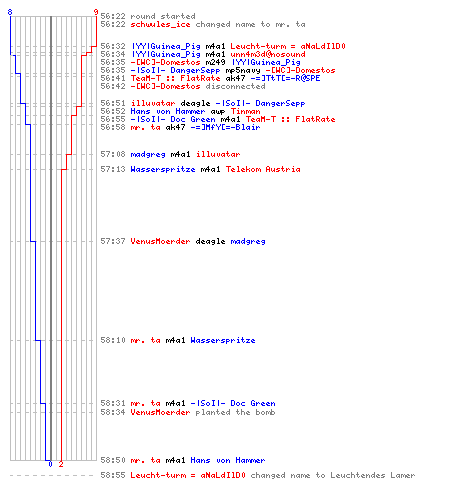Click the 58:50 timestamp
The width and height of the screenshot is (450, 500).
113,460
